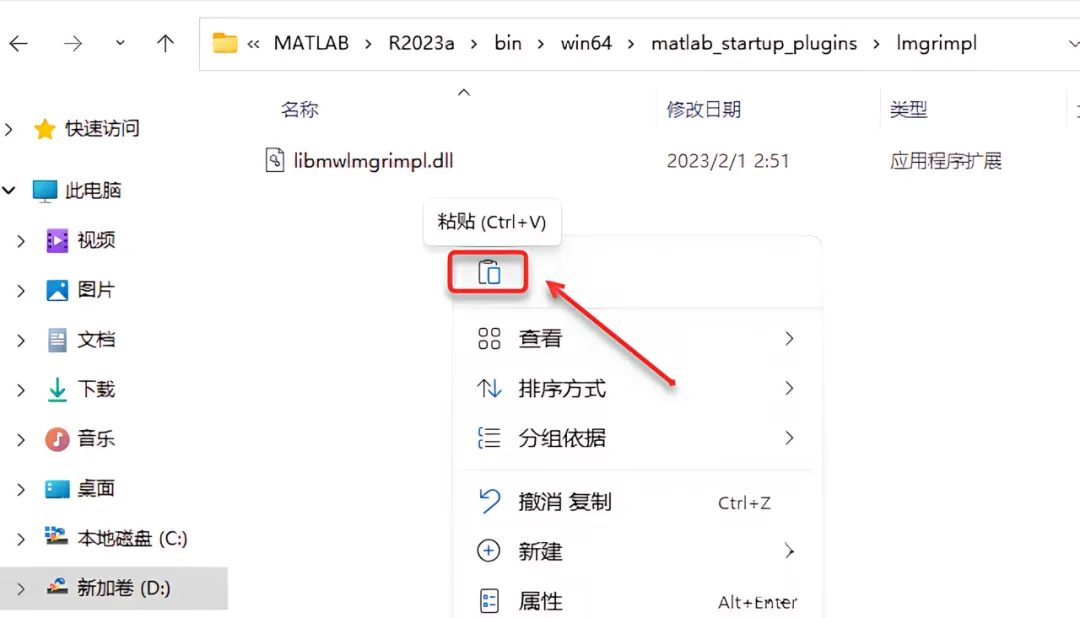Sort by the 修改日期 column header
This screenshot has width=1080, height=618.
pos(703,110)
